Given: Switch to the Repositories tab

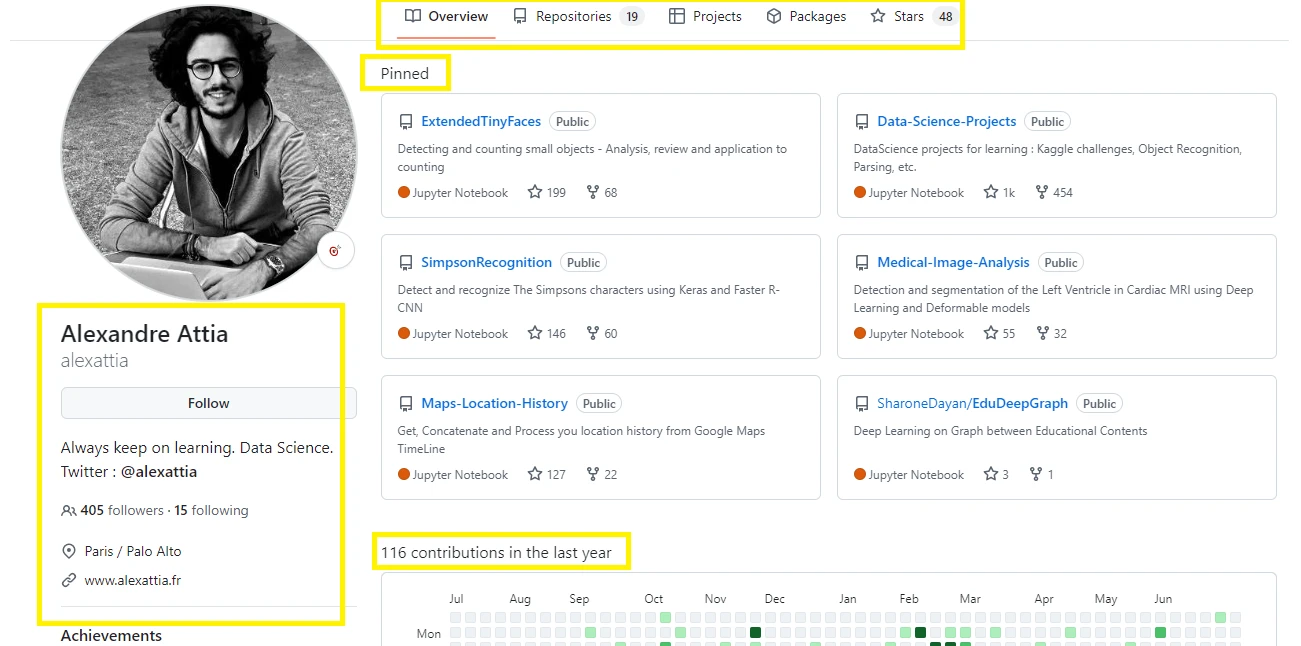Looking at the screenshot, I should pyautogui.click(x=578, y=17).
